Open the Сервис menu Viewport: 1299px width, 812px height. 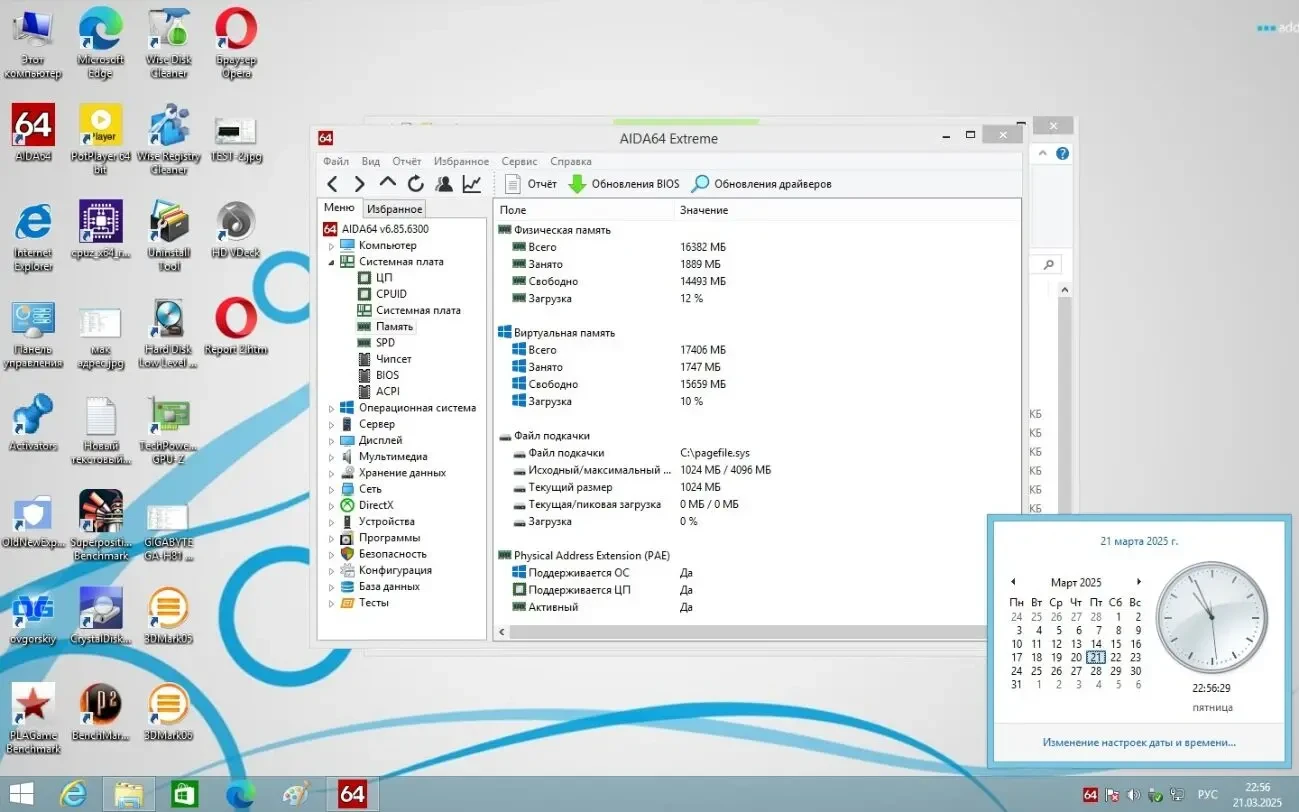coord(519,161)
